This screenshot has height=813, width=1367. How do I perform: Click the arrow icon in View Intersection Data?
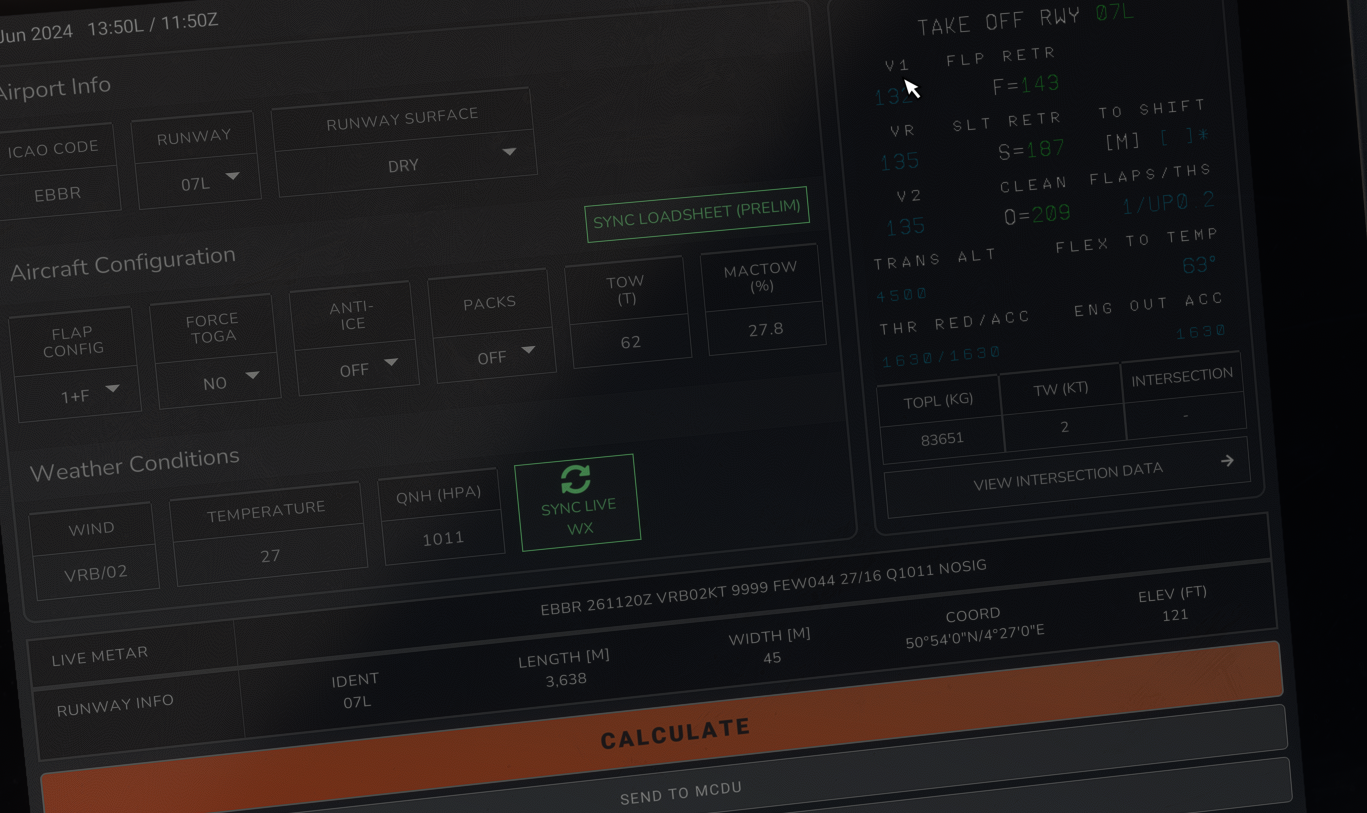tap(1227, 460)
